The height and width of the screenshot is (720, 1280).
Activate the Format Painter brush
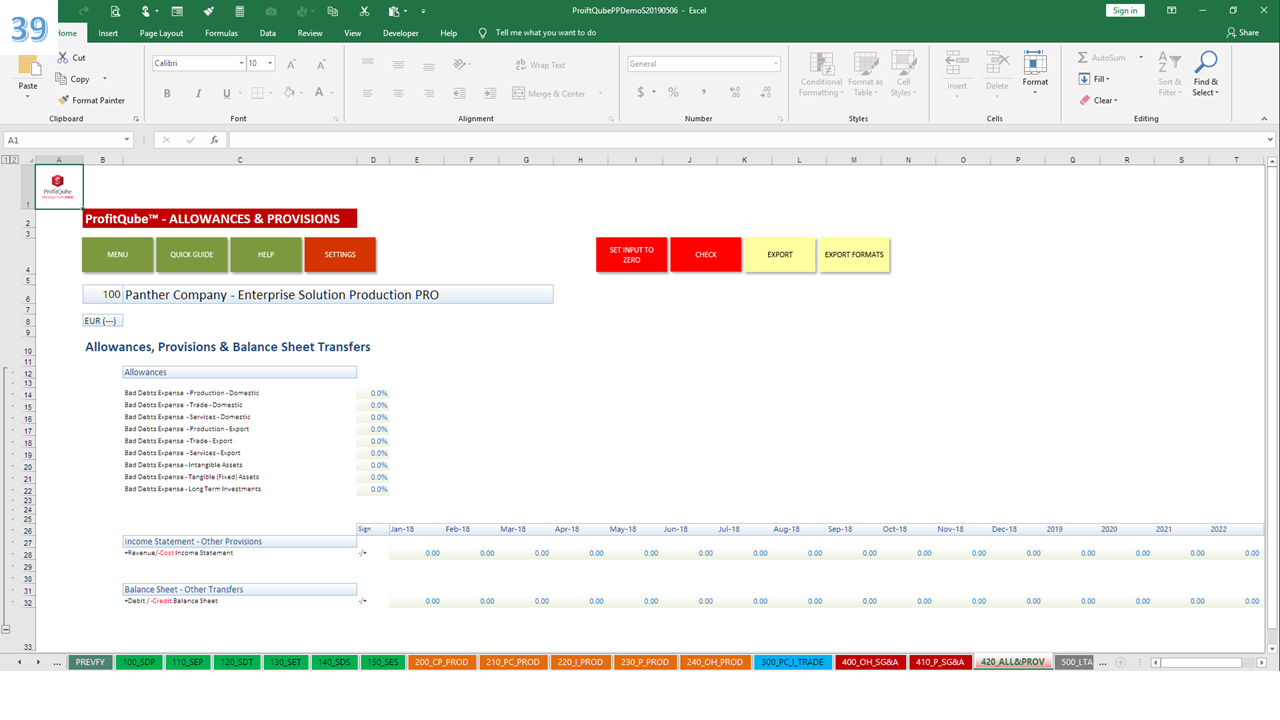tap(64, 100)
